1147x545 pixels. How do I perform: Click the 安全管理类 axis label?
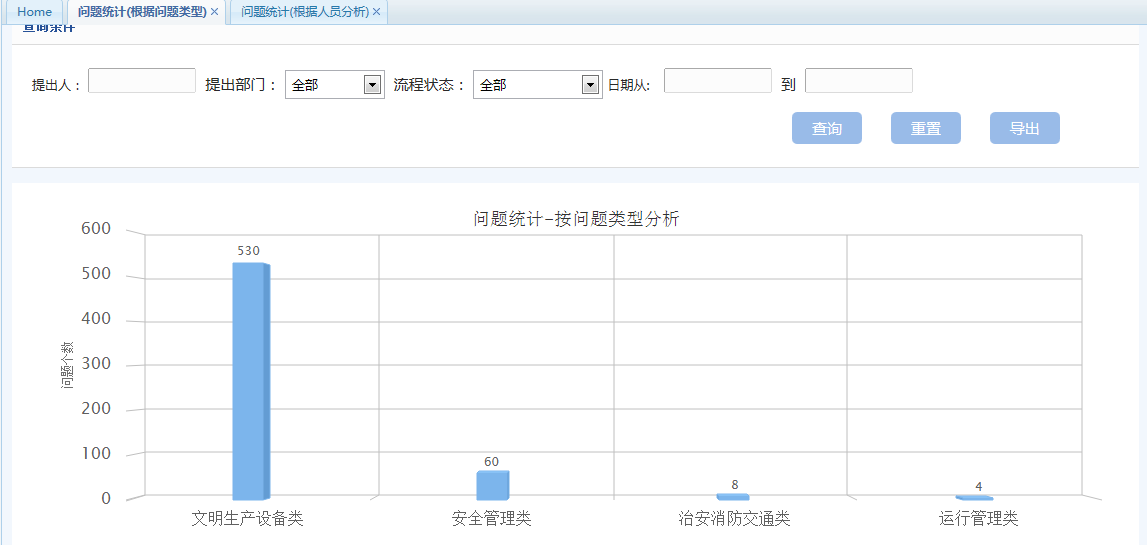pos(491,519)
